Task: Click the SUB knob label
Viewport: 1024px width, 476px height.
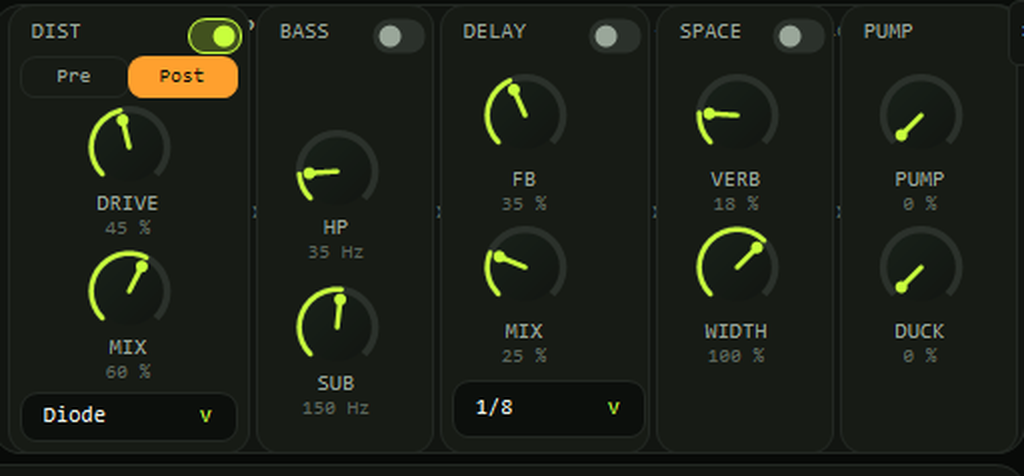Action: pyautogui.click(x=336, y=383)
